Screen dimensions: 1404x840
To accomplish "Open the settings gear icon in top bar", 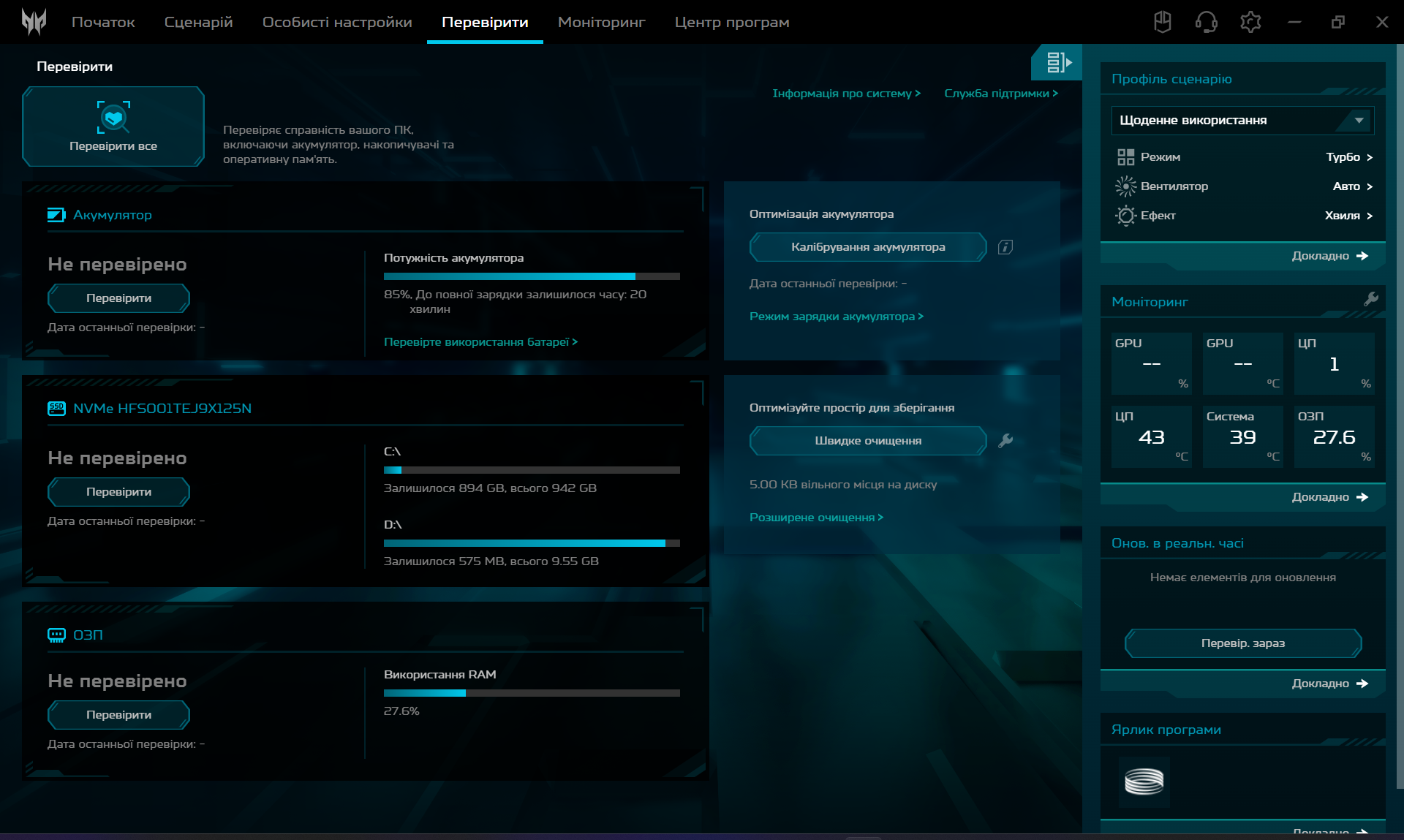I will (1250, 22).
